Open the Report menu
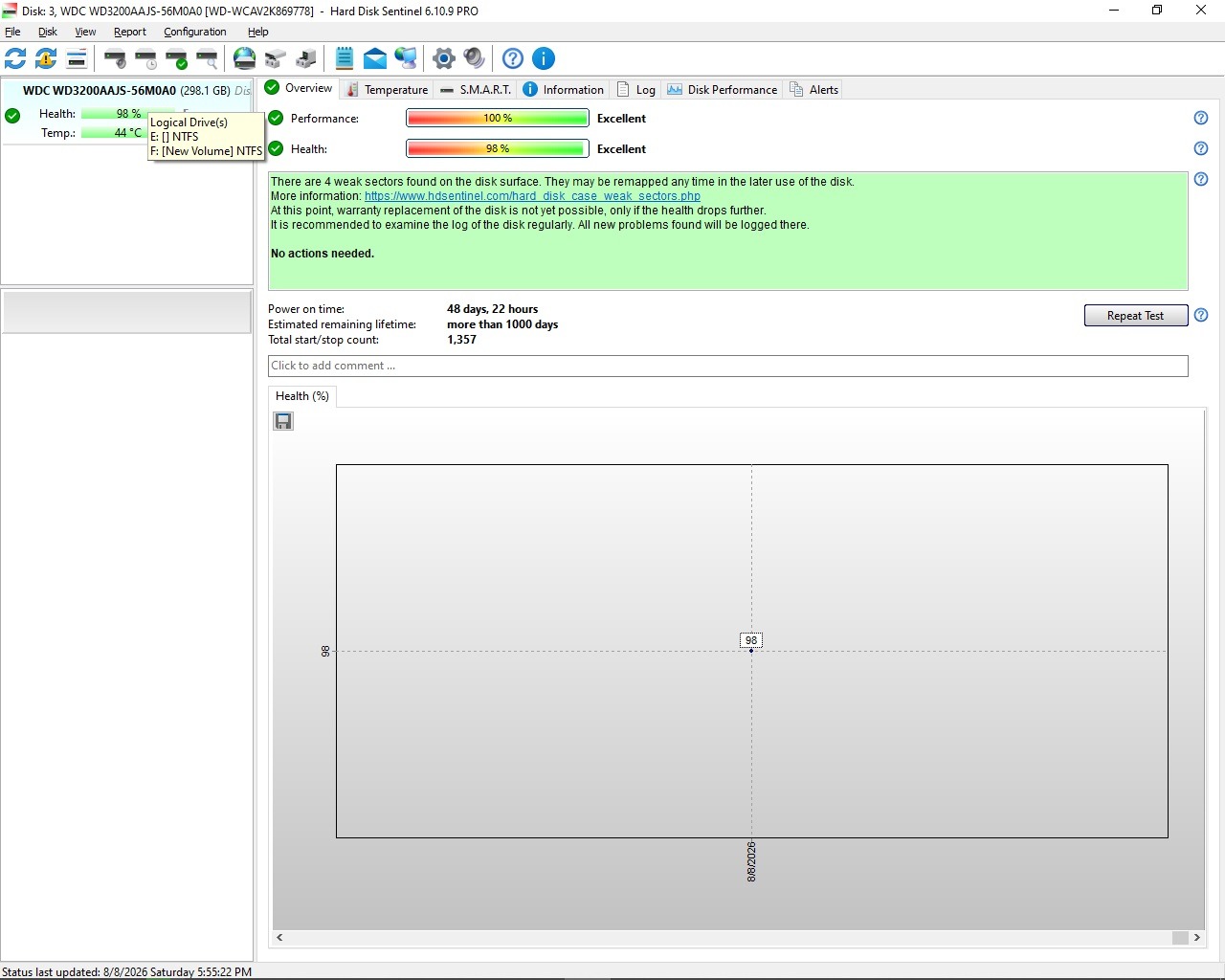1225x980 pixels. 130,32
